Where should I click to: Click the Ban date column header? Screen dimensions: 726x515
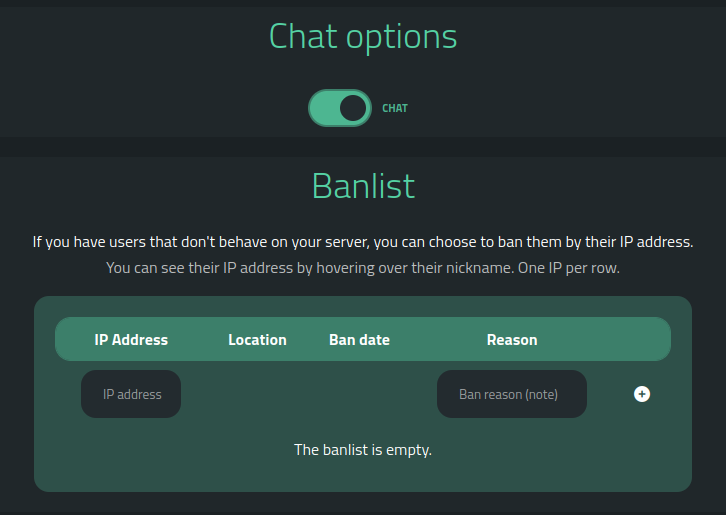(x=359, y=340)
